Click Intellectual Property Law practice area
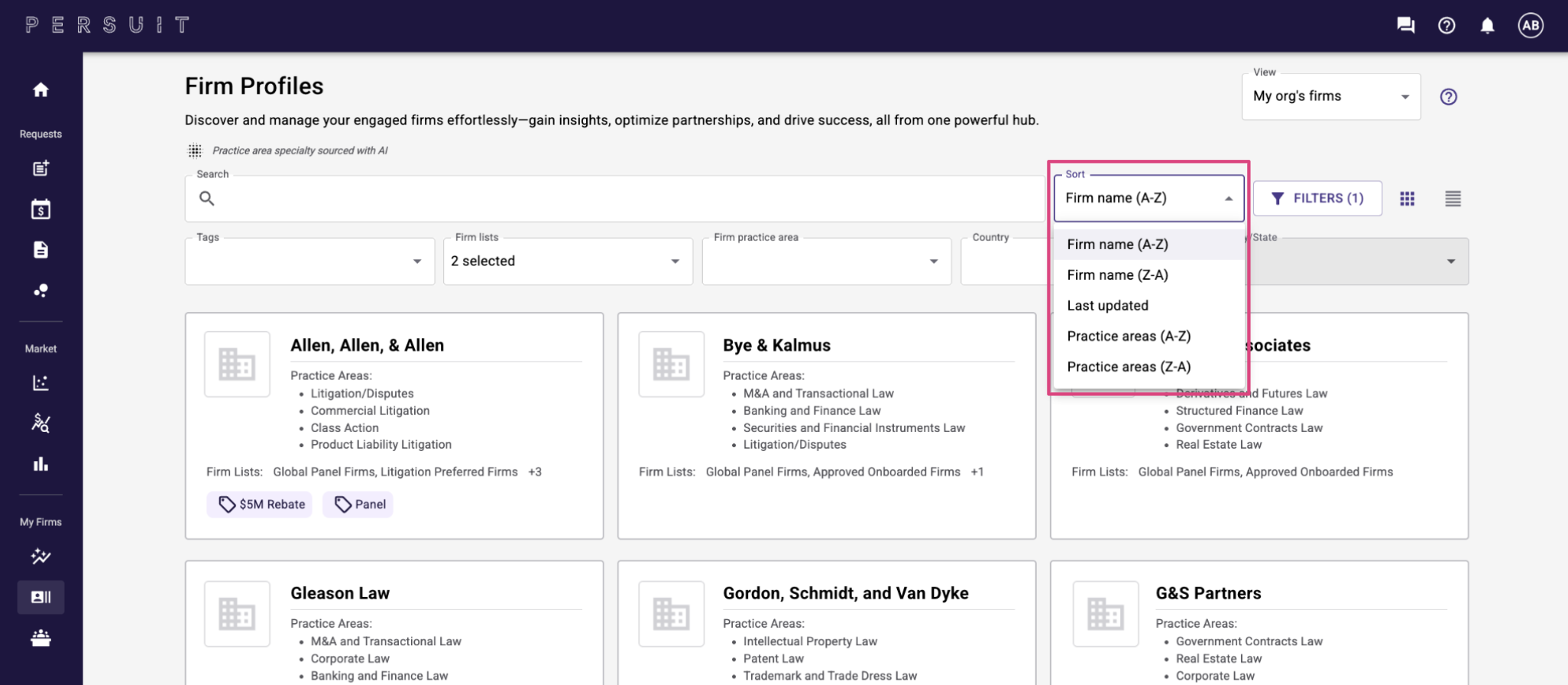The width and height of the screenshot is (1568, 685). coord(810,641)
